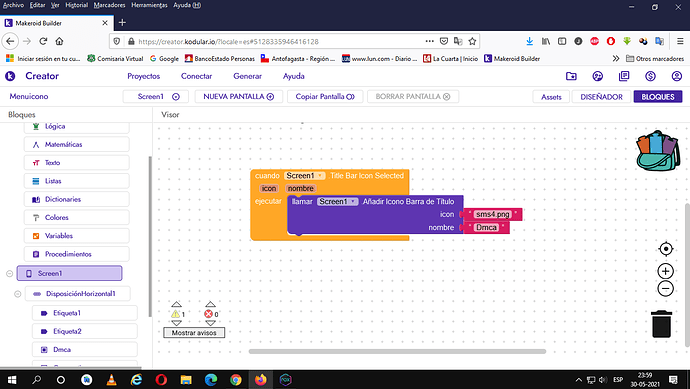The width and height of the screenshot is (690, 389).
Task: Click the trash can icon
Action: point(661,324)
